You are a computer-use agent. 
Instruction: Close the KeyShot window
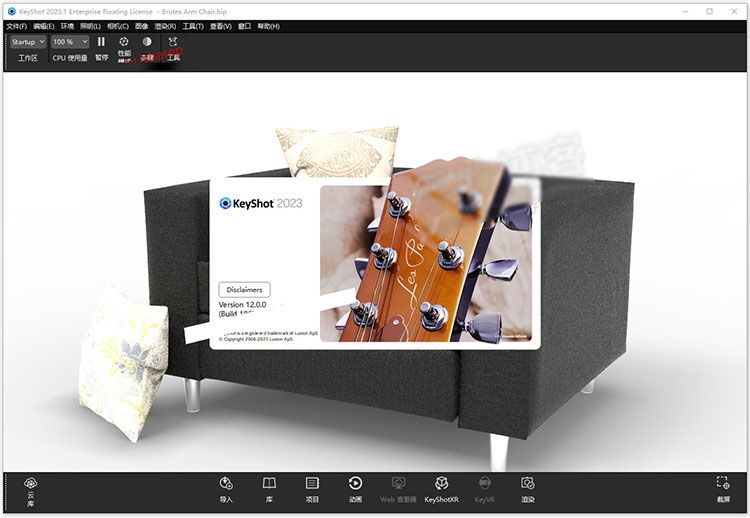point(734,11)
